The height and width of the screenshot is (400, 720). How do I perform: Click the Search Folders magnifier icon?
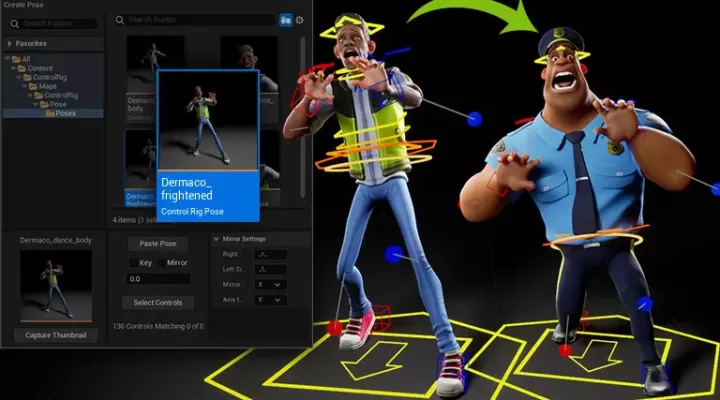pyautogui.click(x=13, y=23)
